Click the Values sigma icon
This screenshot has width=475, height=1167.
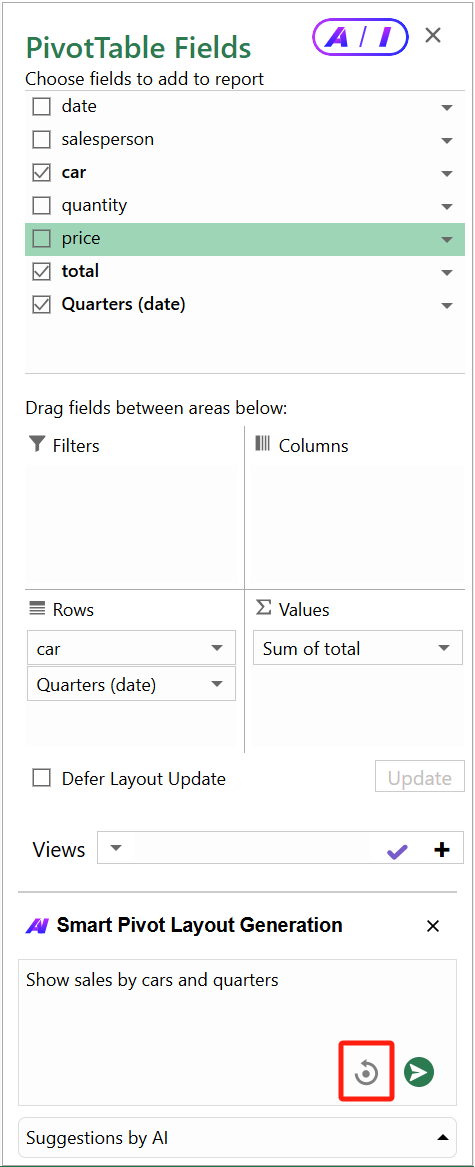pos(264,608)
